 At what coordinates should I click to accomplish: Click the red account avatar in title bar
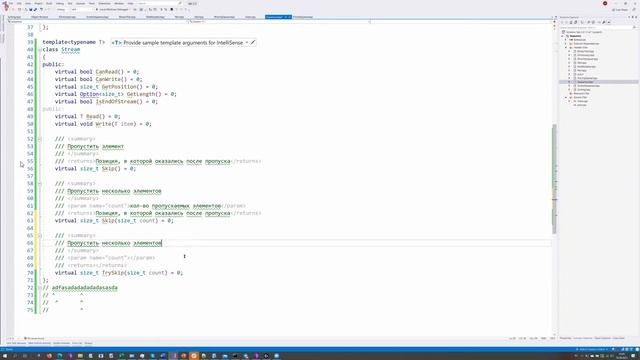tap(605, 3)
